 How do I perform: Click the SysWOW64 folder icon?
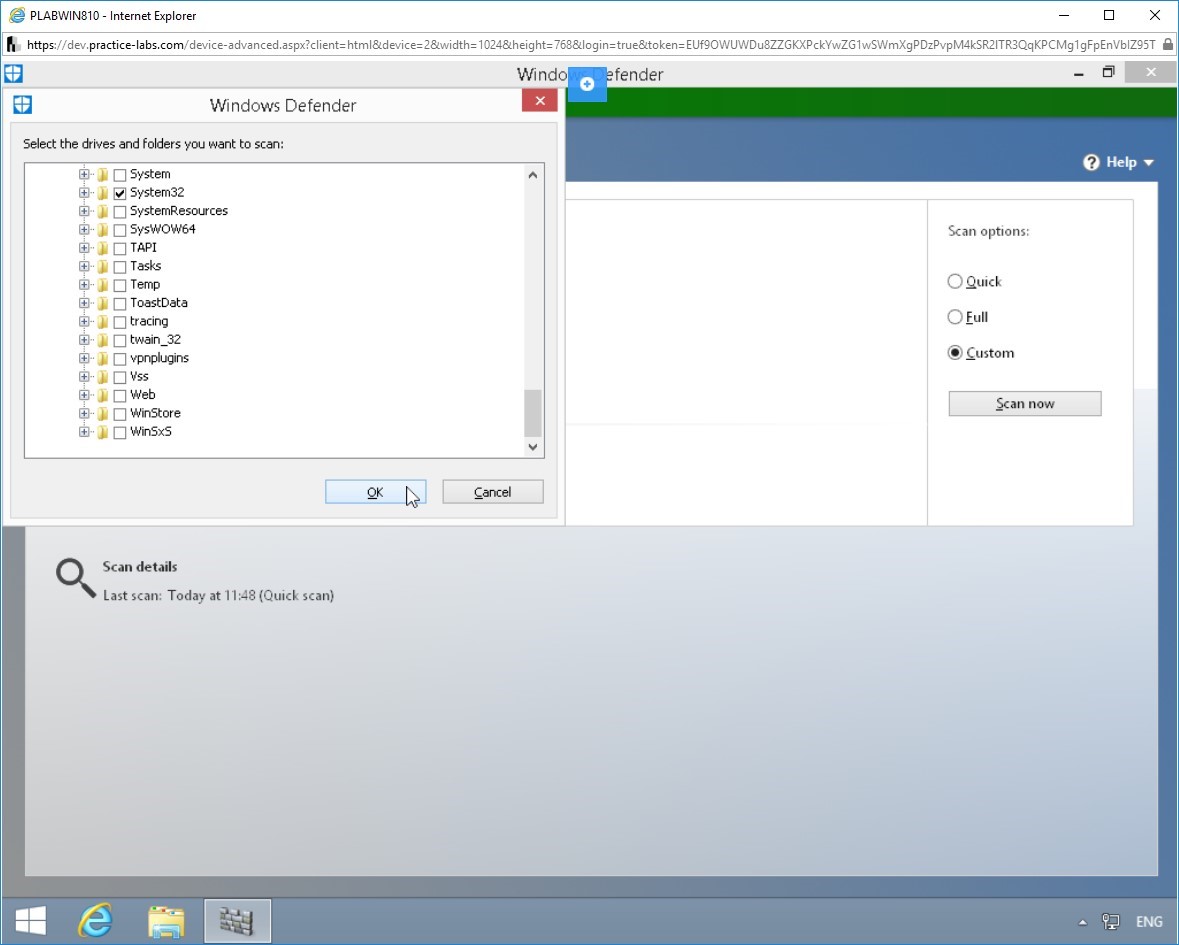tap(103, 230)
